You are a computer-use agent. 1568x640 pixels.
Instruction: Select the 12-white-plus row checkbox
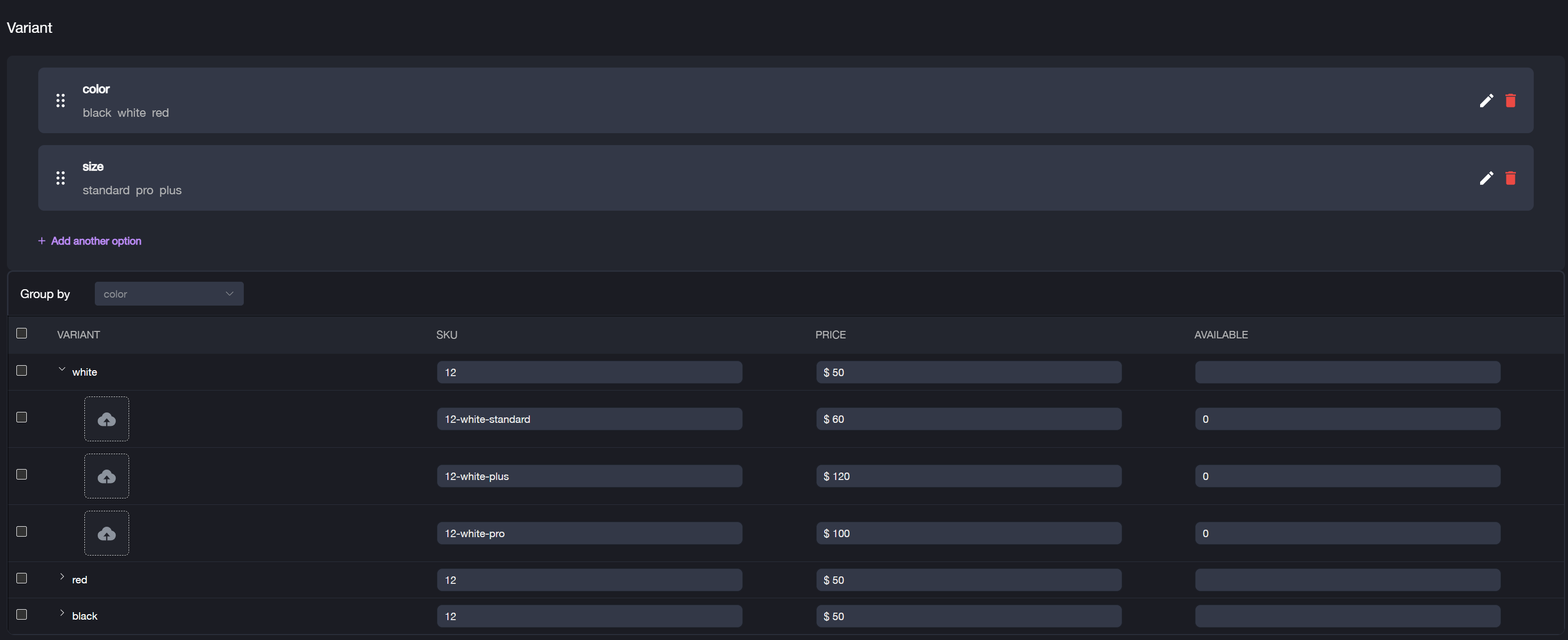point(22,475)
